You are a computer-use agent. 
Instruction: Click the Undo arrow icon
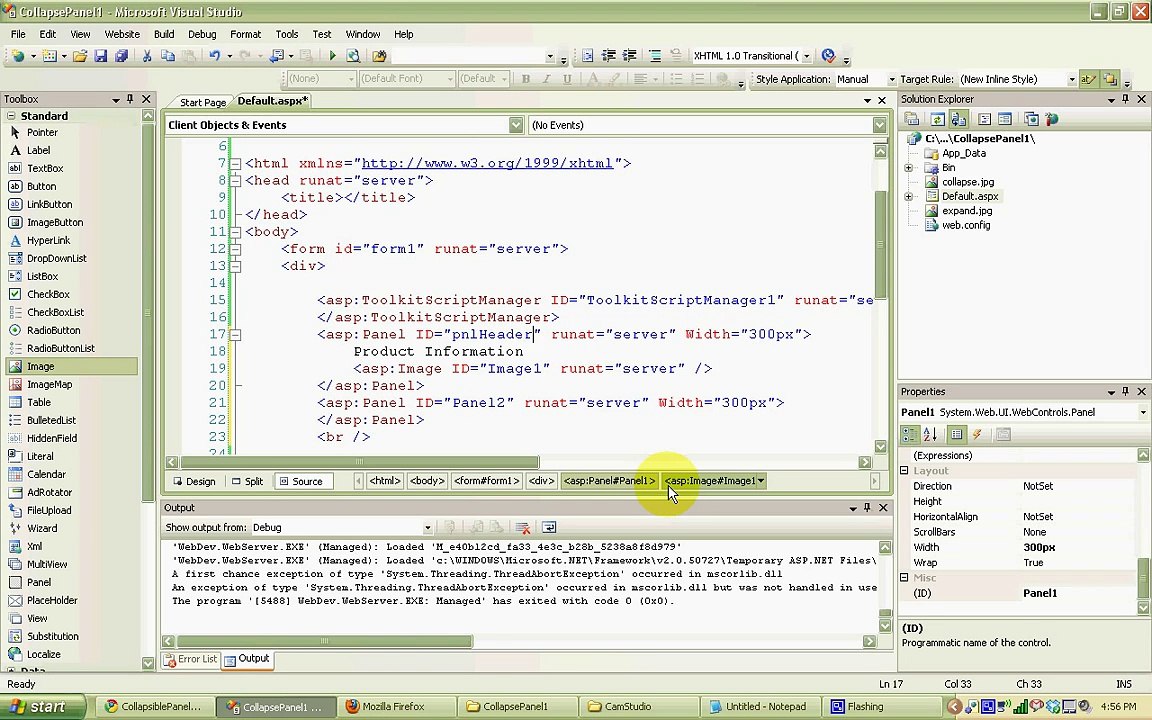tap(215, 56)
